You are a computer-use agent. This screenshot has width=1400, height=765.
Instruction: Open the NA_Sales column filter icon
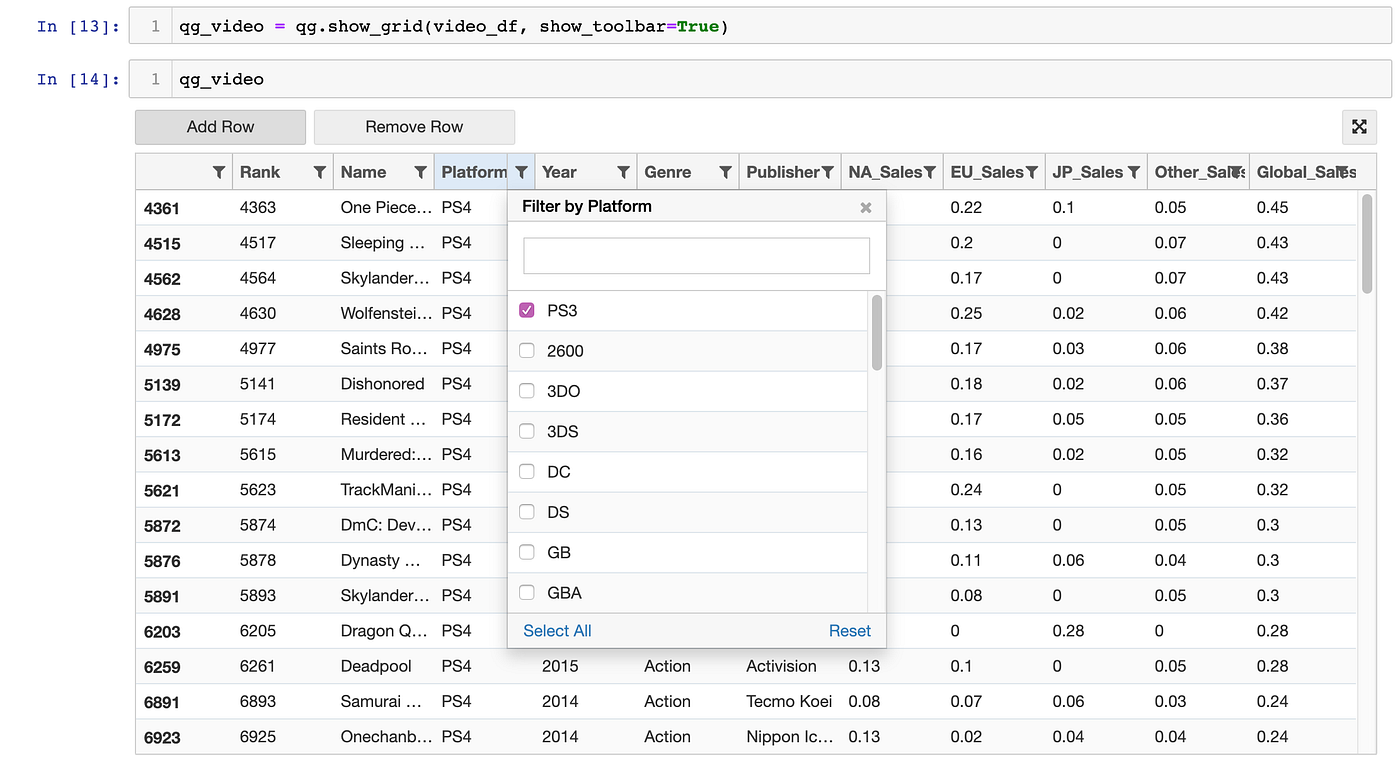click(x=933, y=171)
